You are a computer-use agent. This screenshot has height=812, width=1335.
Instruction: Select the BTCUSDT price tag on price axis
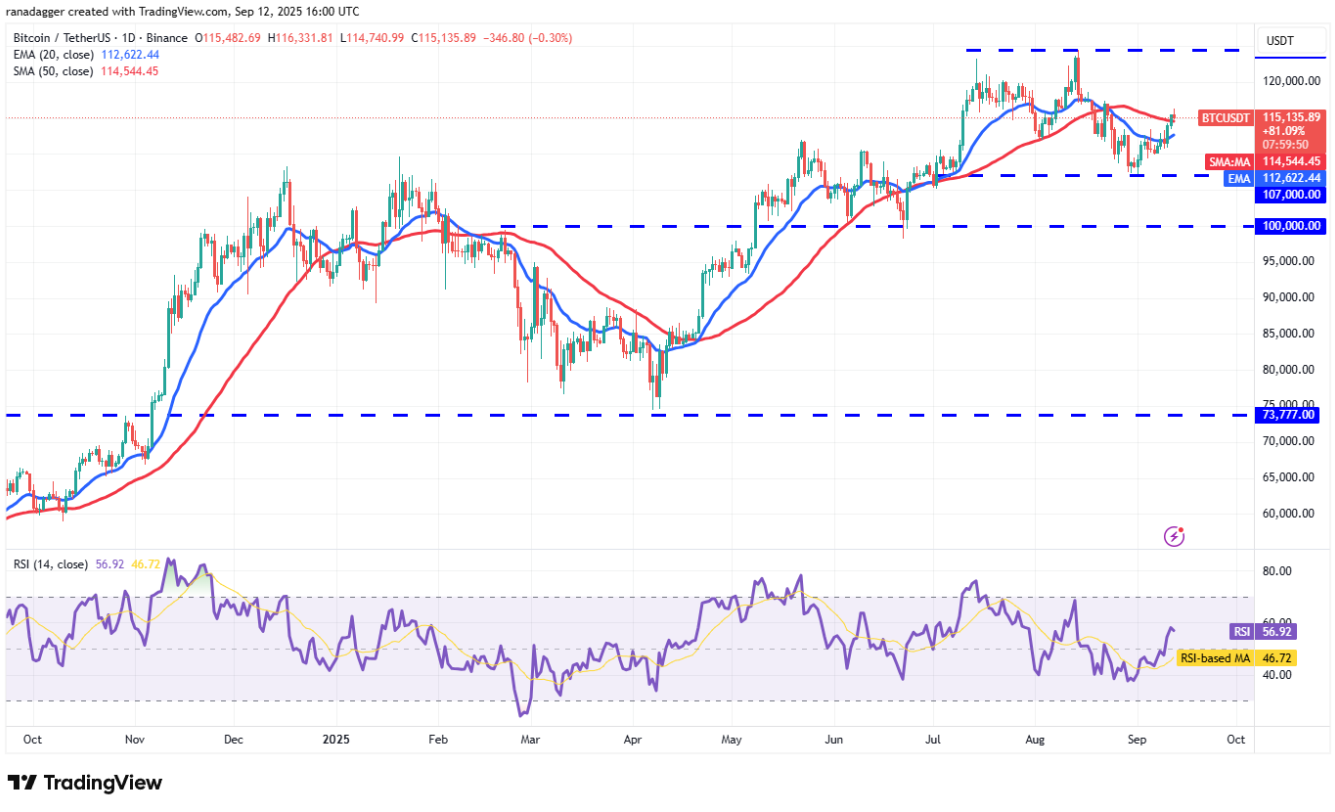(1226, 118)
